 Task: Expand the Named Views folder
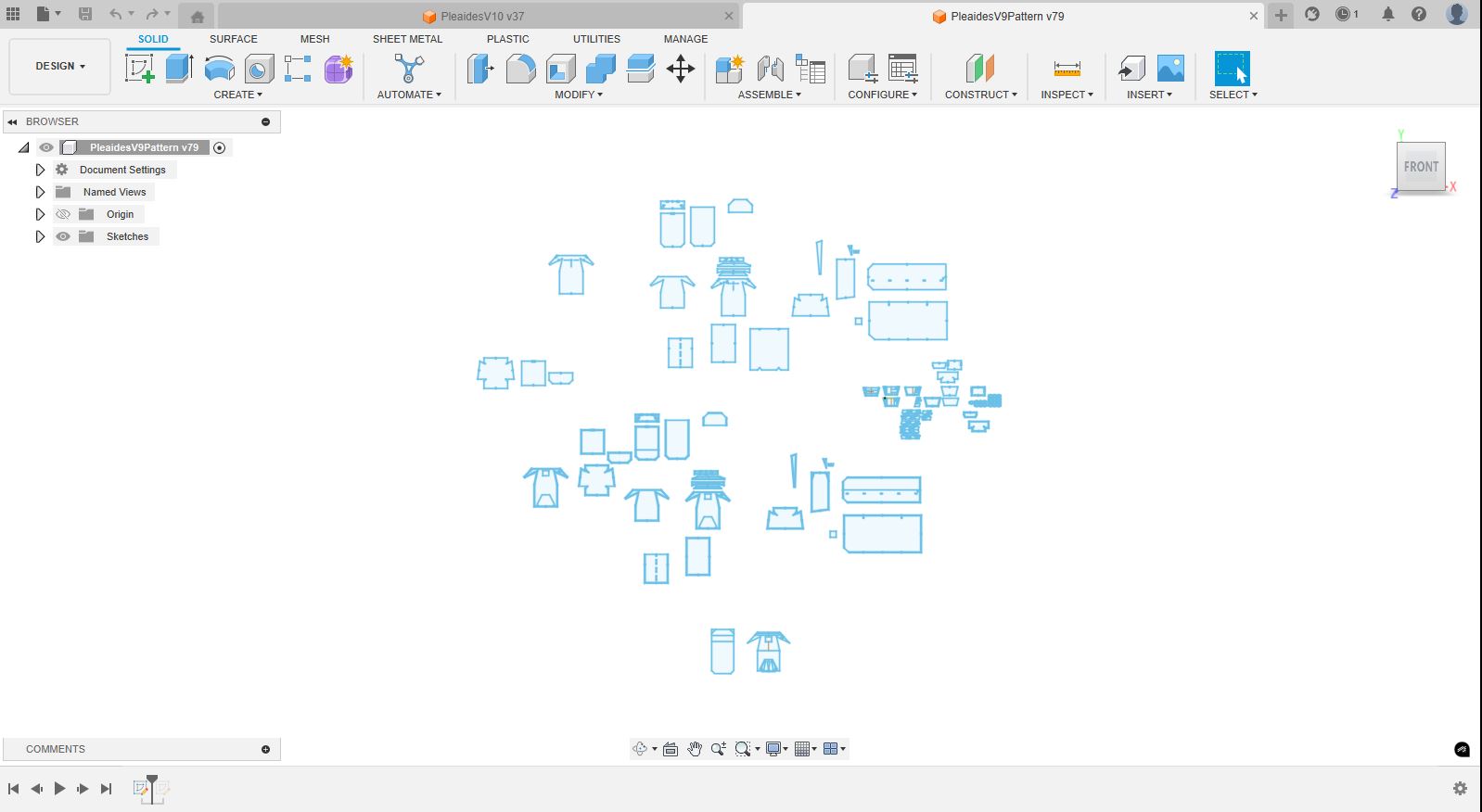click(40, 192)
